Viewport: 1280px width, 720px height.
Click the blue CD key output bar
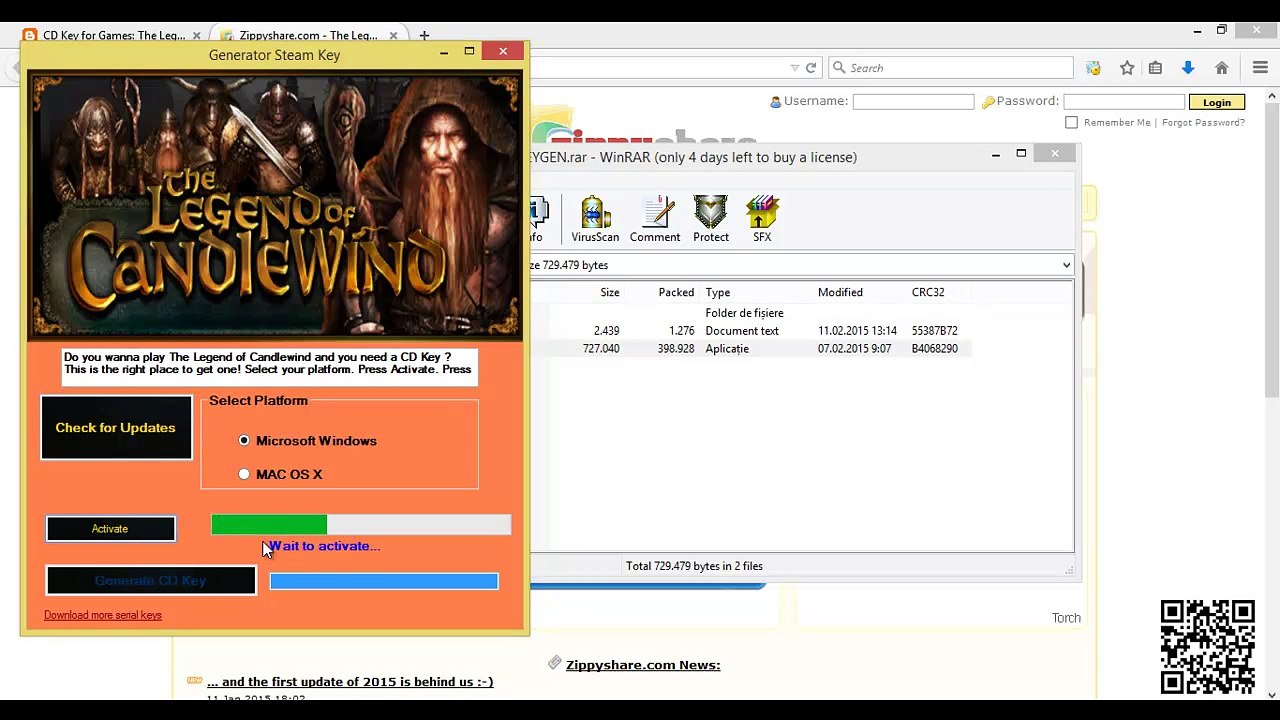(x=384, y=581)
